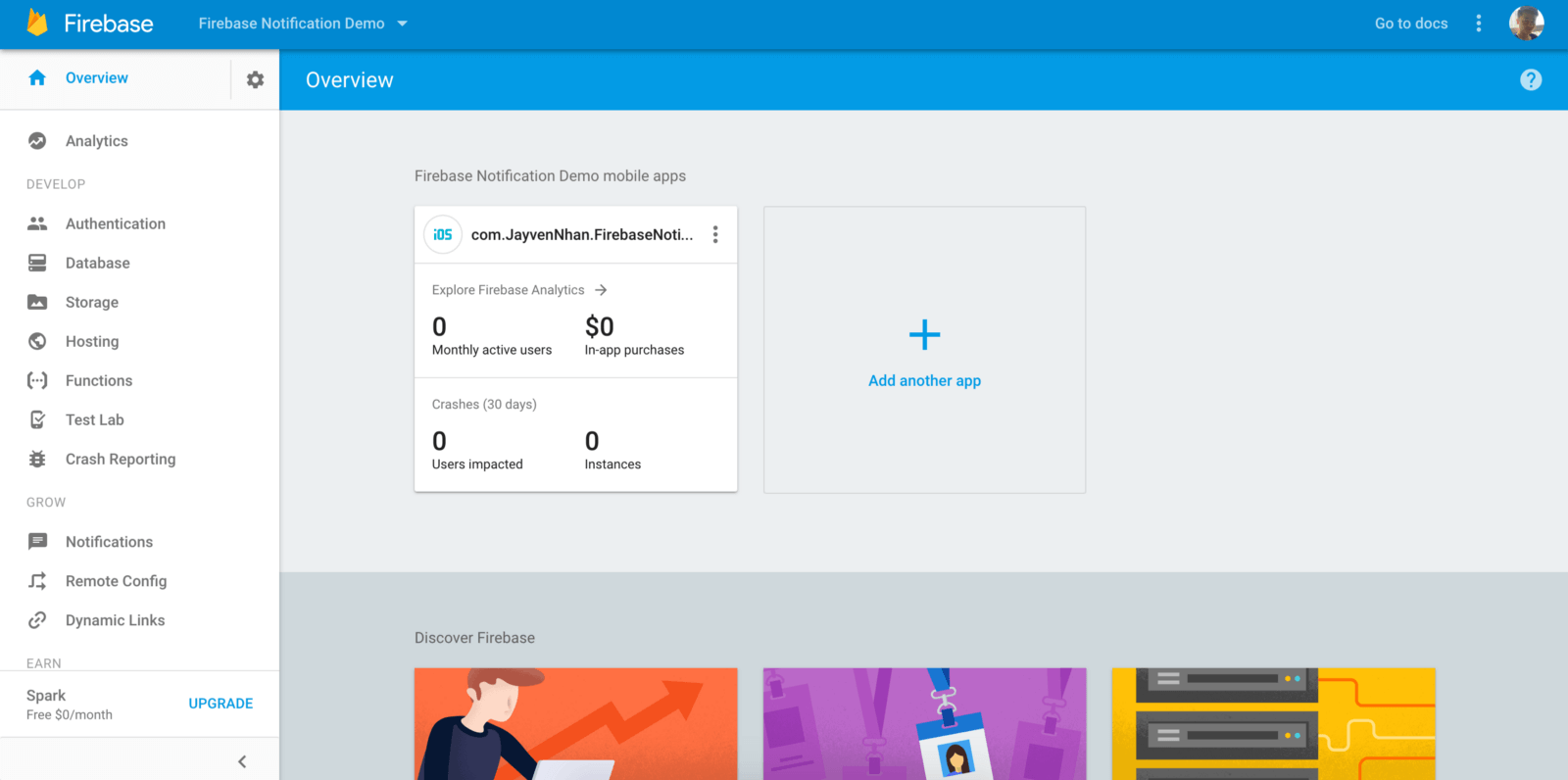Open Crash Reporting in the sidebar

pos(121,459)
